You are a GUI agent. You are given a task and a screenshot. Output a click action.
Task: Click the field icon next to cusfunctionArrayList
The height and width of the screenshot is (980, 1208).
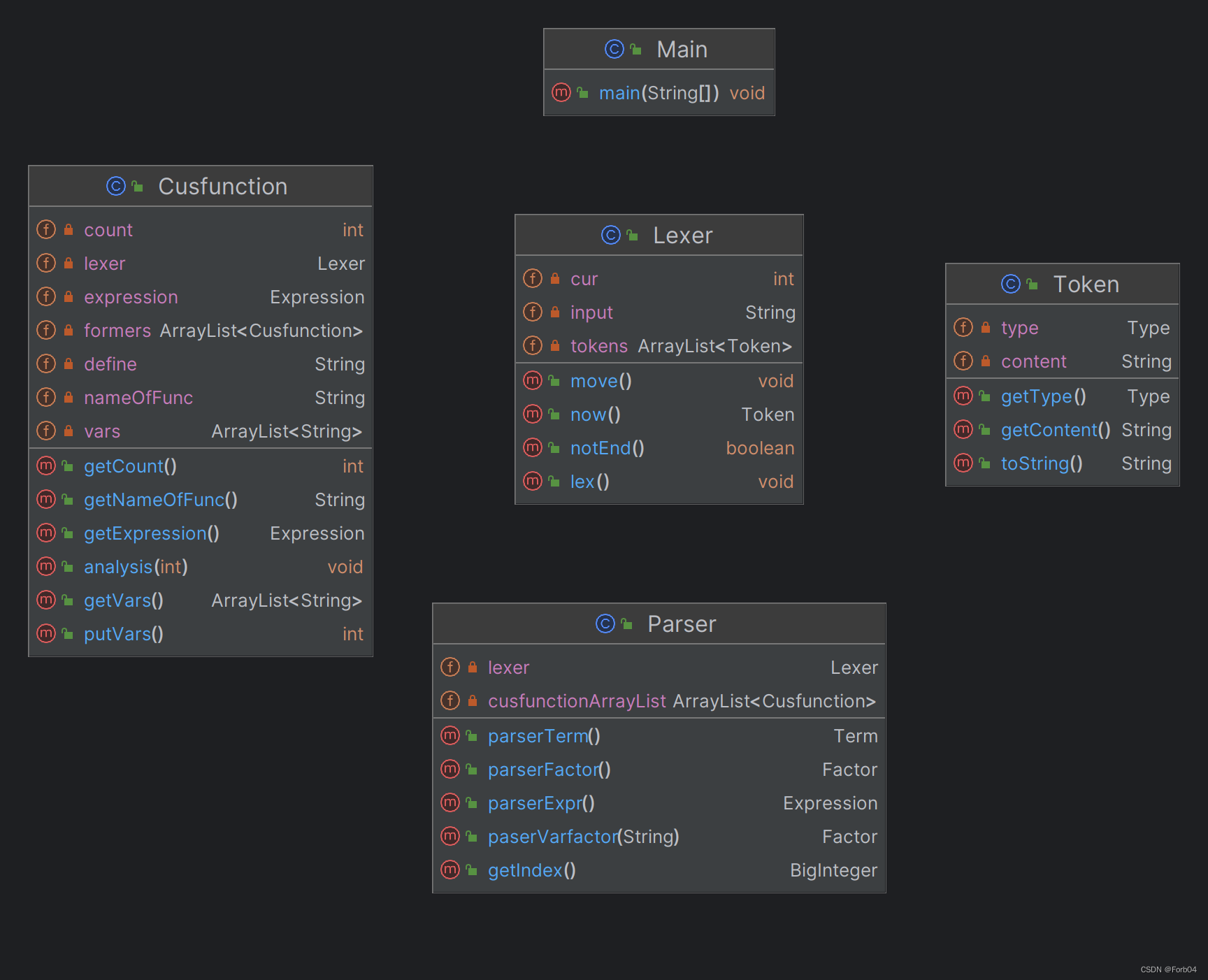(450, 700)
